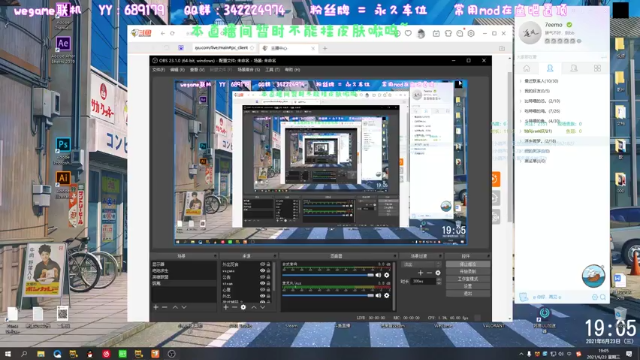Screen dimensions: 640x360
Task: Open desktop audio channel settings gear
Action: [387, 275]
